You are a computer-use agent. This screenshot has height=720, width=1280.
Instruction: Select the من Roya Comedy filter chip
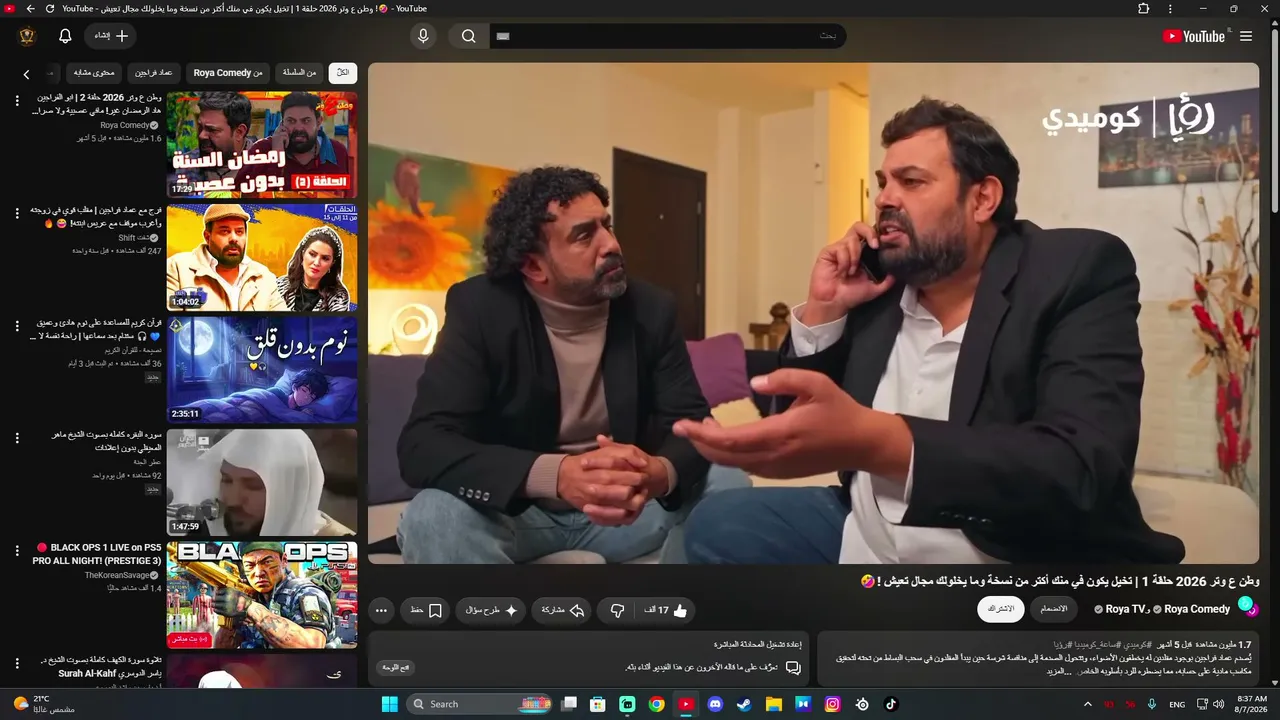click(228, 73)
